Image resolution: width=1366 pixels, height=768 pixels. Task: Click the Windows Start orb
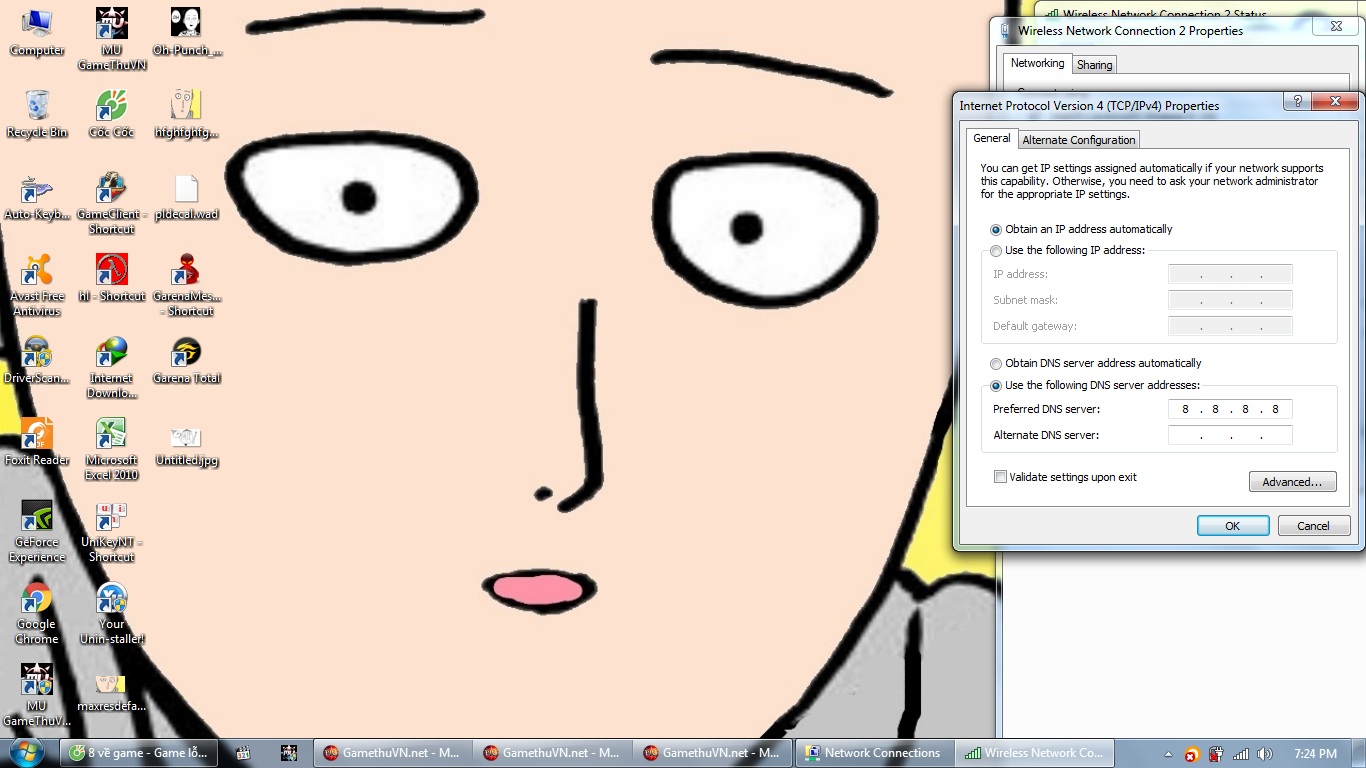pyautogui.click(x=26, y=752)
